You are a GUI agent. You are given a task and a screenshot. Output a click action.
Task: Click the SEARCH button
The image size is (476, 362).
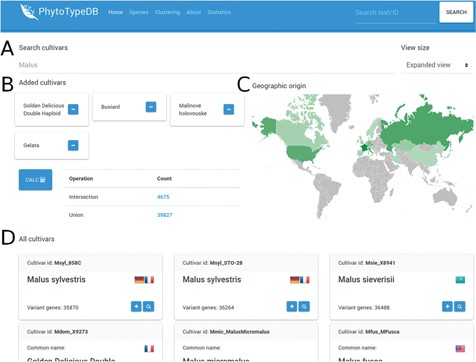[456, 12]
